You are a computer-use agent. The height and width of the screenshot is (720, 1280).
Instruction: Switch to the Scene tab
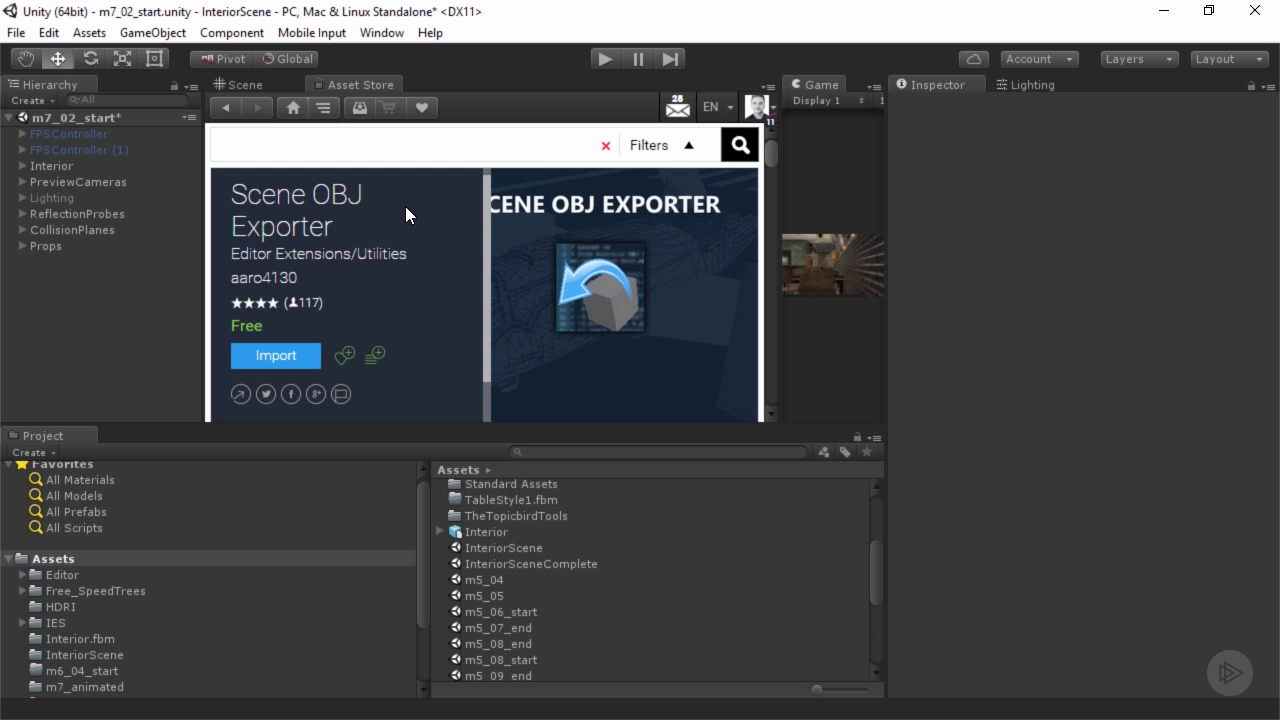click(x=238, y=85)
